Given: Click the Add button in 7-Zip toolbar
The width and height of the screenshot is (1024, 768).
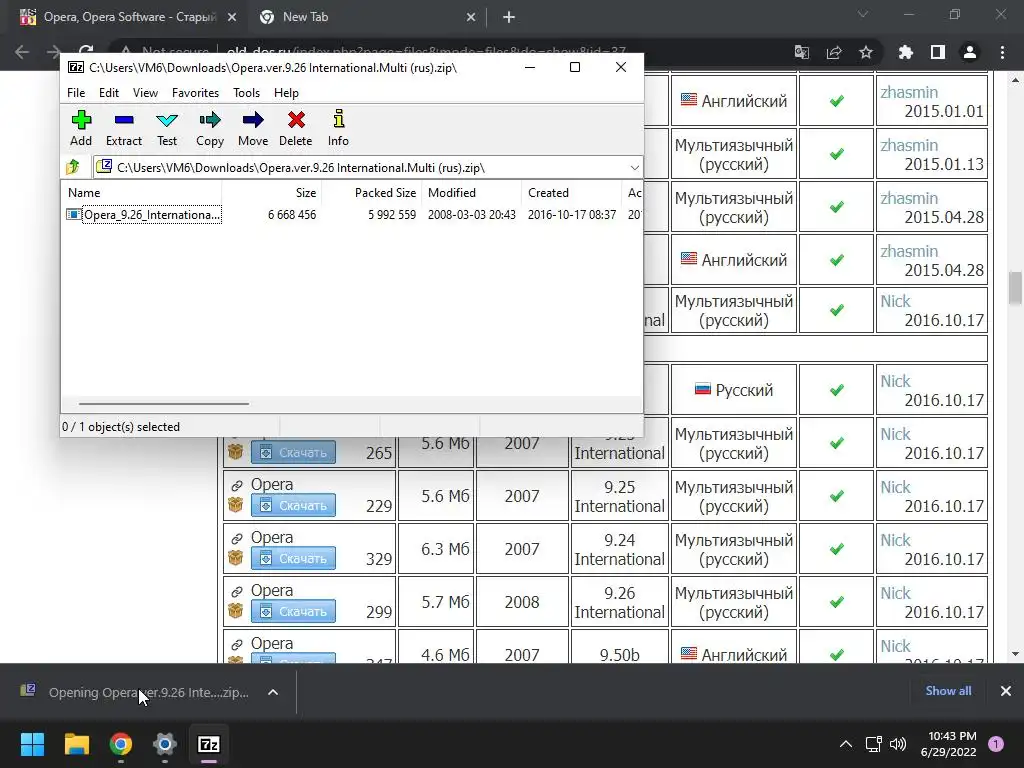Looking at the screenshot, I should (x=81, y=128).
